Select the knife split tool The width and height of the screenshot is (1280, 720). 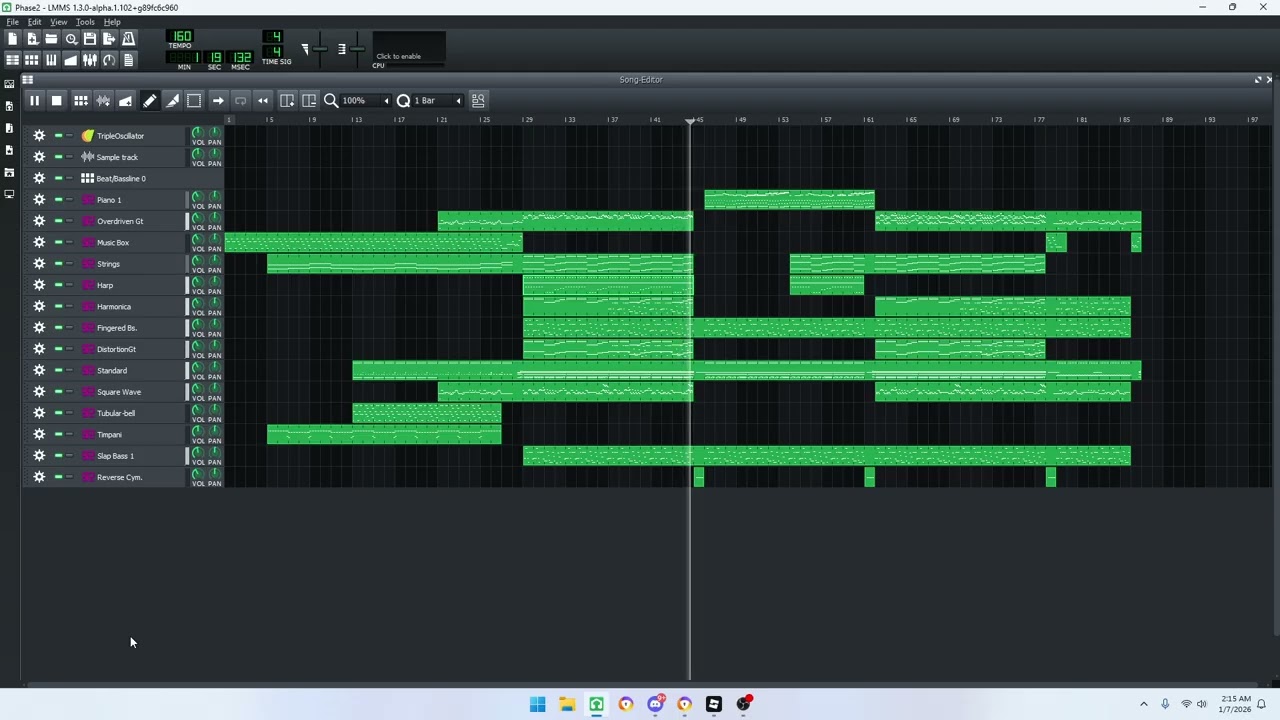point(172,100)
